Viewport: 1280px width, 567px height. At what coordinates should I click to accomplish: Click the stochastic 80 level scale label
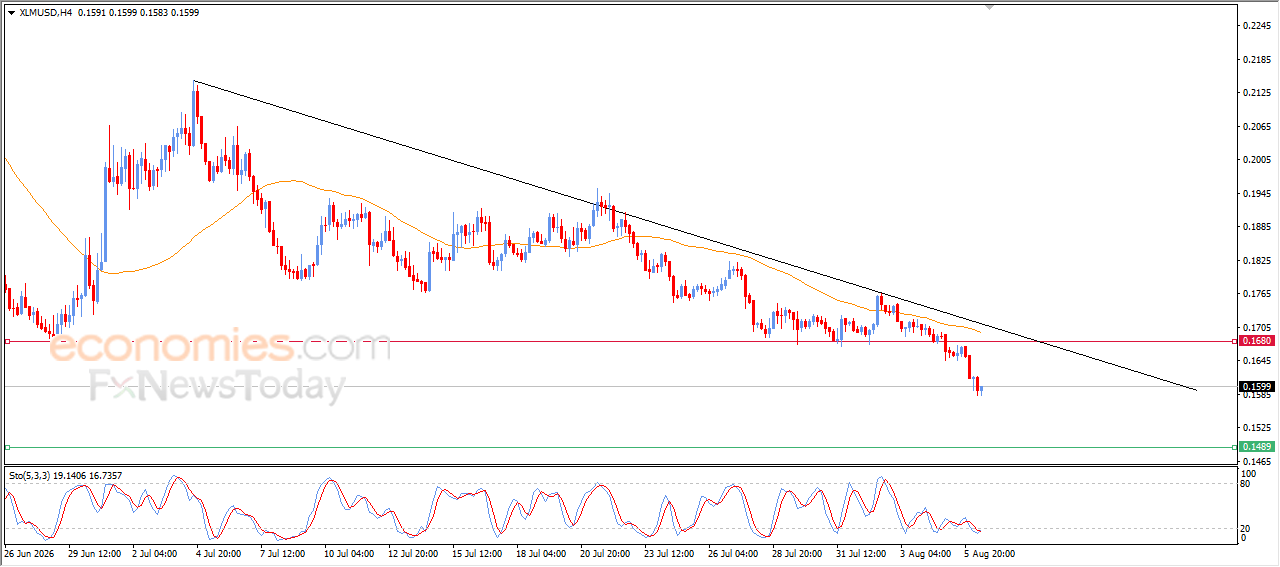coord(1245,484)
